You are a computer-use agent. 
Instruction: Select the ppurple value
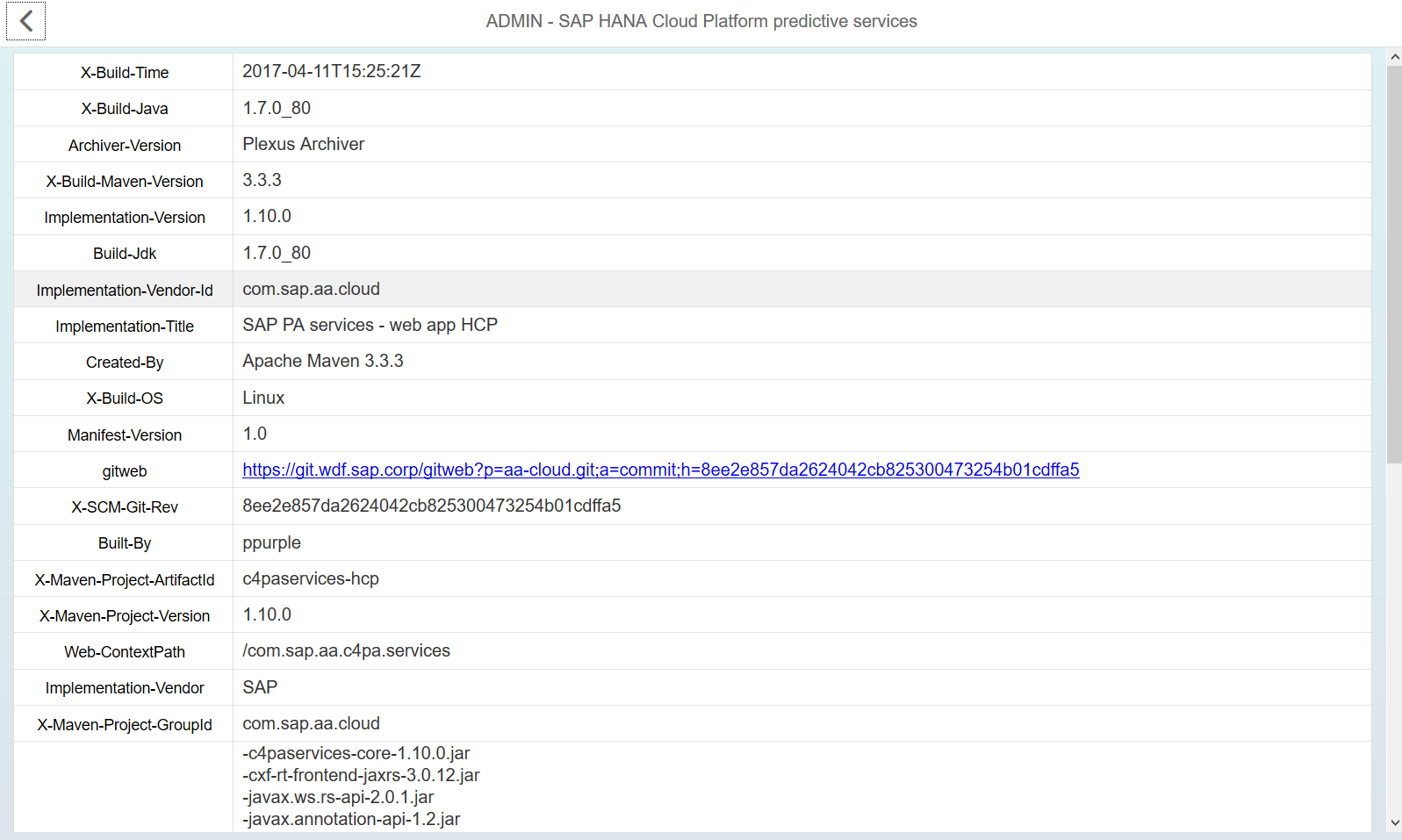point(272,542)
